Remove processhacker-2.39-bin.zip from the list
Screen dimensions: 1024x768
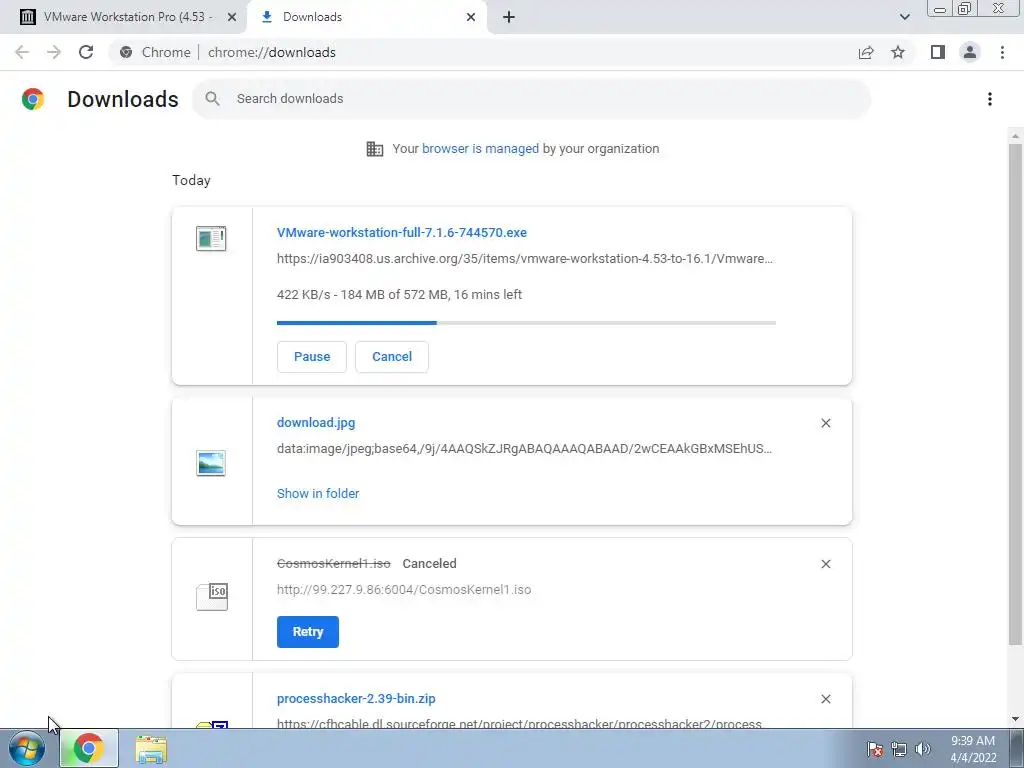(826, 699)
